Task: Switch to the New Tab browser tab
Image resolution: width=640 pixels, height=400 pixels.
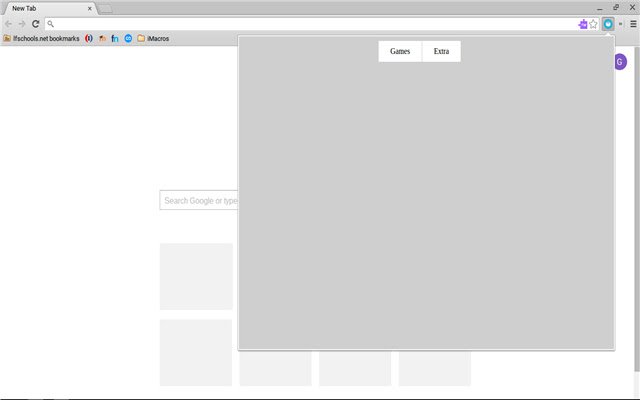Action: click(x=49, y=8)
